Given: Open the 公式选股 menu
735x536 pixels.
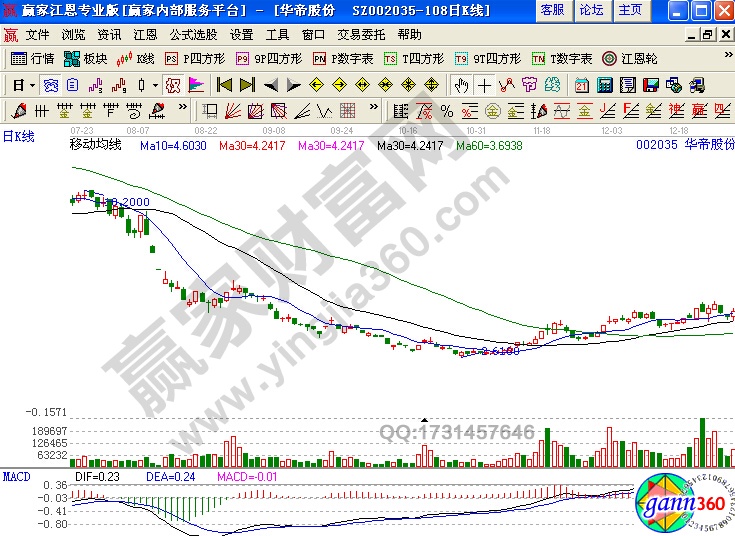Looking at the screenshot, I should [193, 33].
